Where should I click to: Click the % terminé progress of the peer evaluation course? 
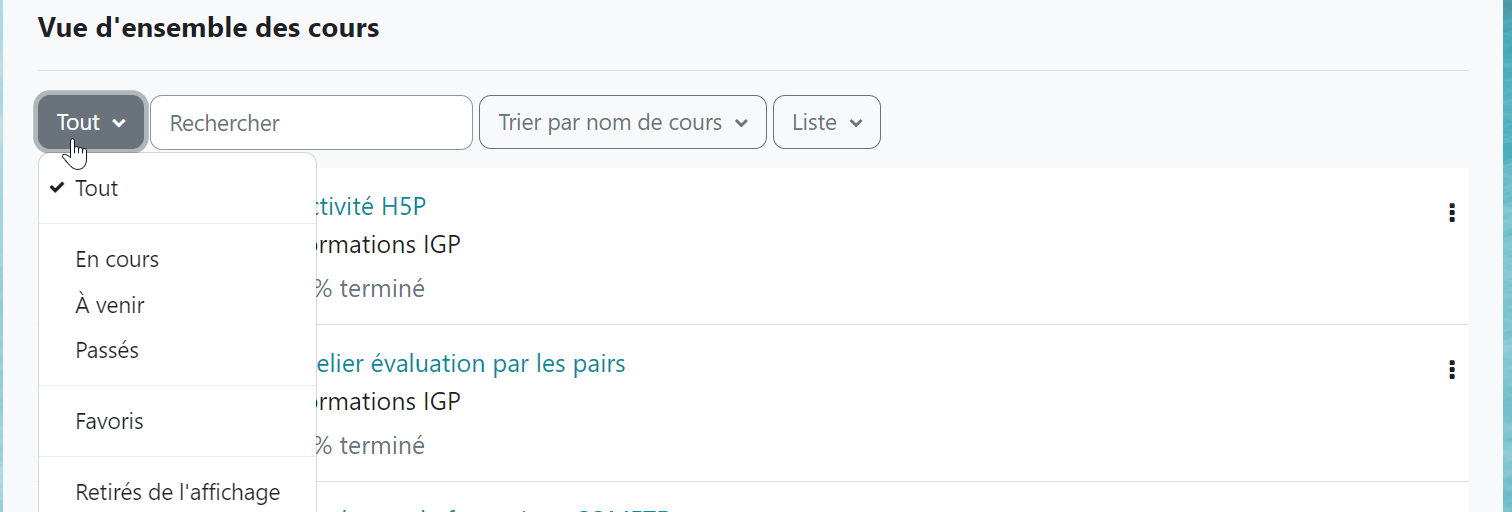pyautogui.click(x=370, y=445)
